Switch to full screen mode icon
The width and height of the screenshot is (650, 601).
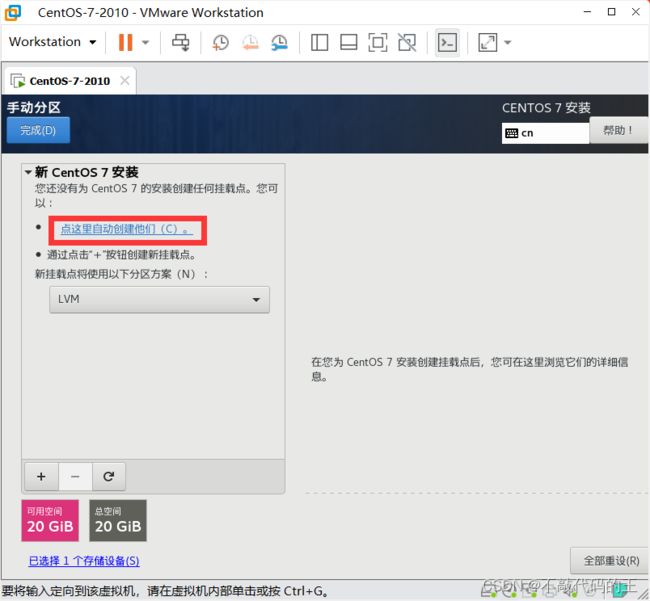(378, 42)
